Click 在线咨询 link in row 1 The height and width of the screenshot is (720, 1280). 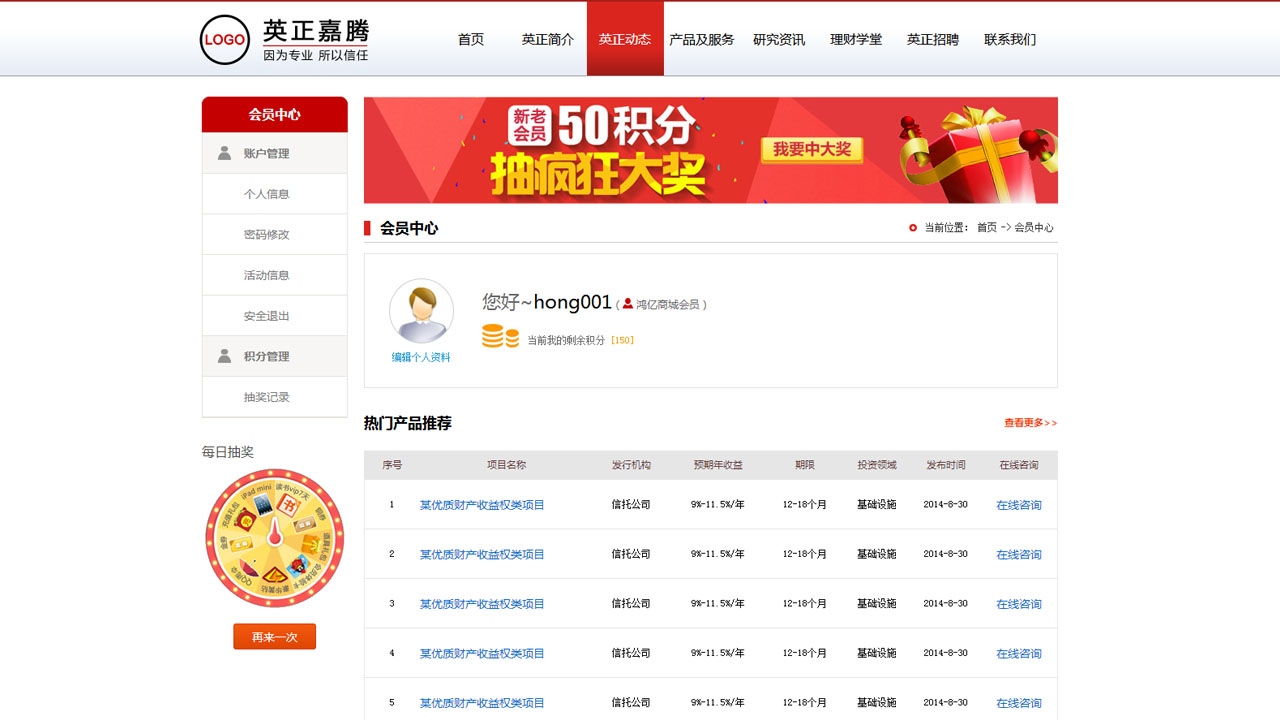1018,505
